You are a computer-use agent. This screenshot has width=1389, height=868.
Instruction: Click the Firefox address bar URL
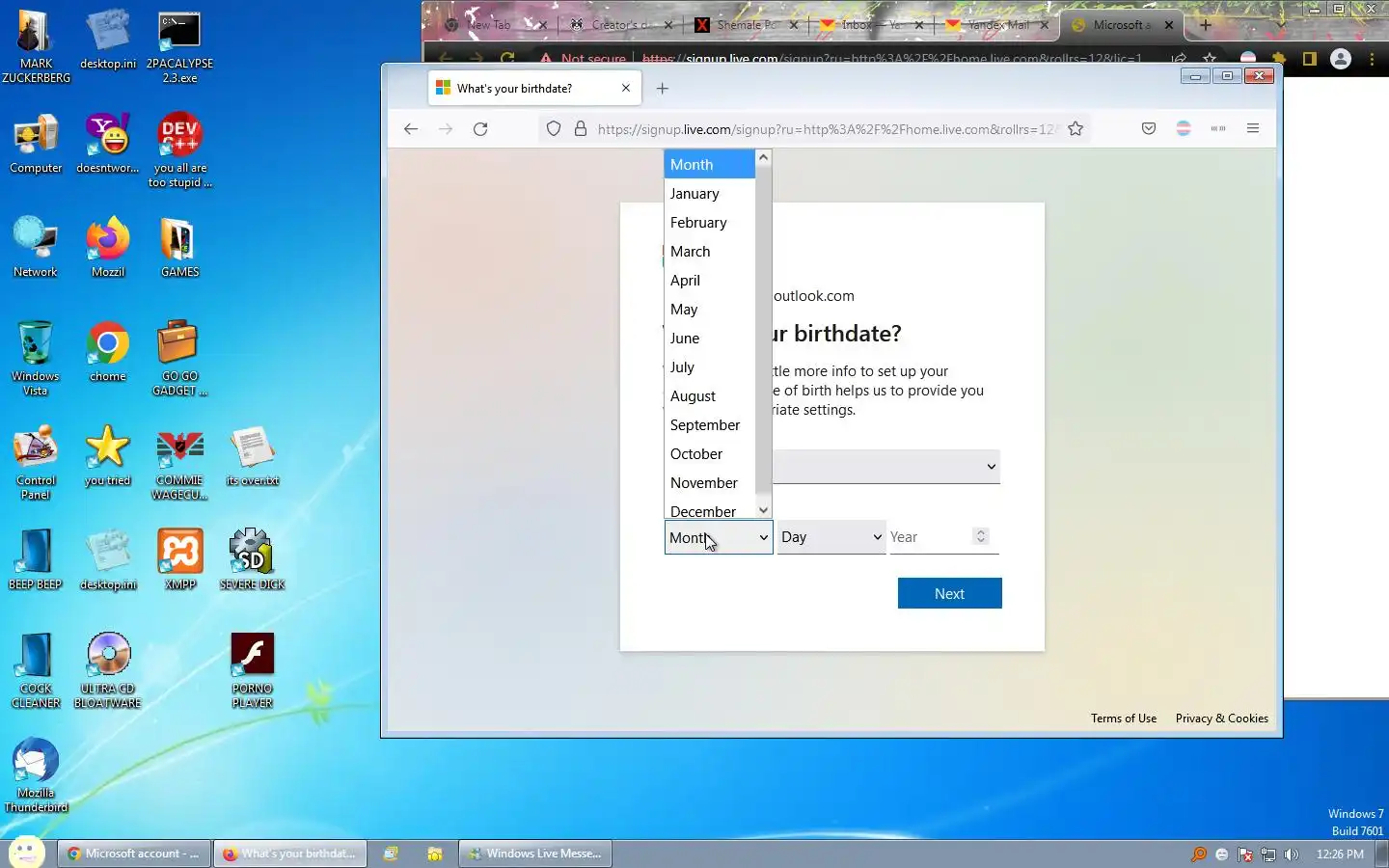coord(826,128)
